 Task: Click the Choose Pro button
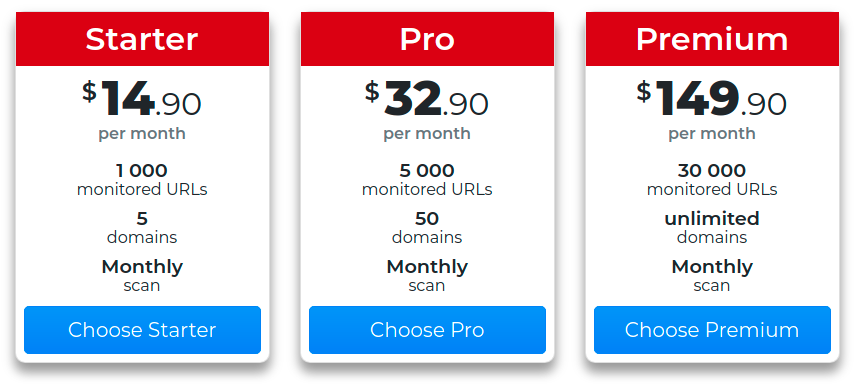point(427,330)
